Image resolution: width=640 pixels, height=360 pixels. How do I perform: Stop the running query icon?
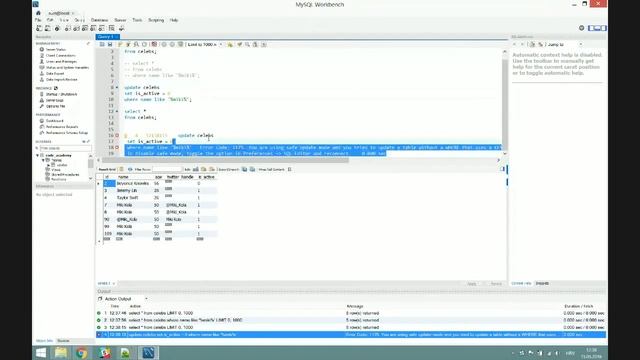pos(144,44)
